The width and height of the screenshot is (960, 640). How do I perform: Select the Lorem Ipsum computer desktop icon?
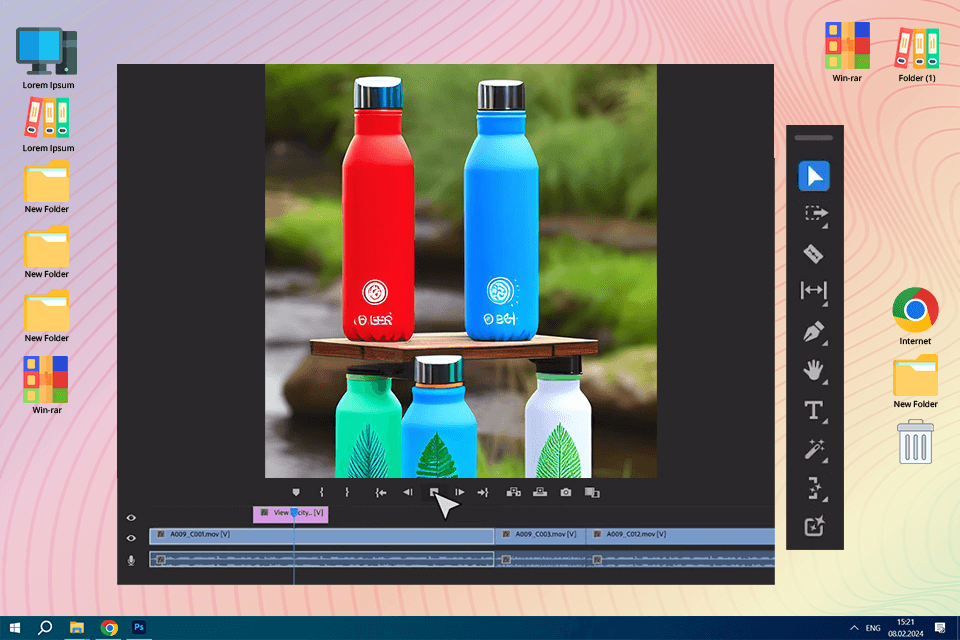point(48,59)
